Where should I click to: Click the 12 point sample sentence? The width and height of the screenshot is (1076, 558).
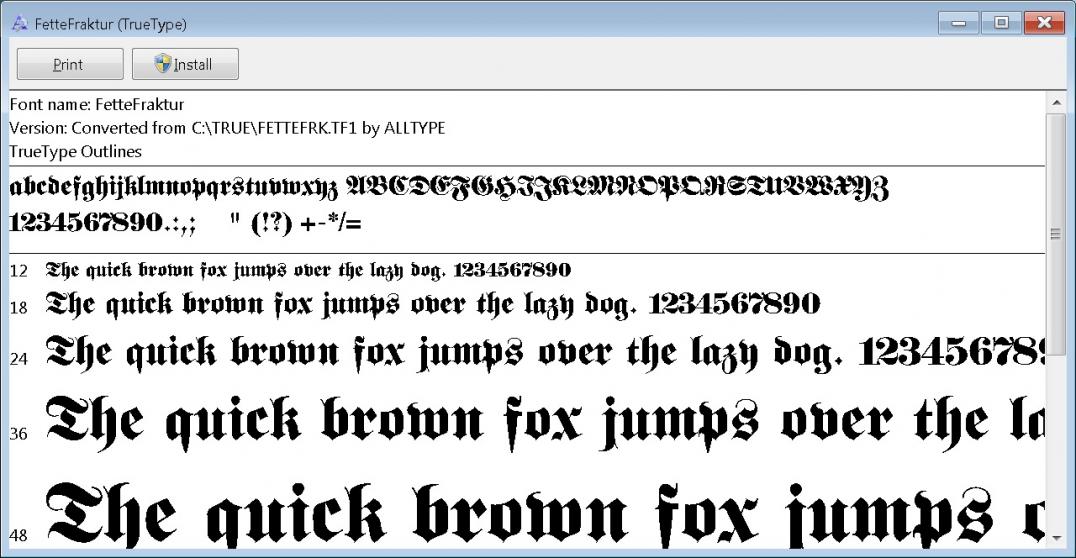(308, 270)
